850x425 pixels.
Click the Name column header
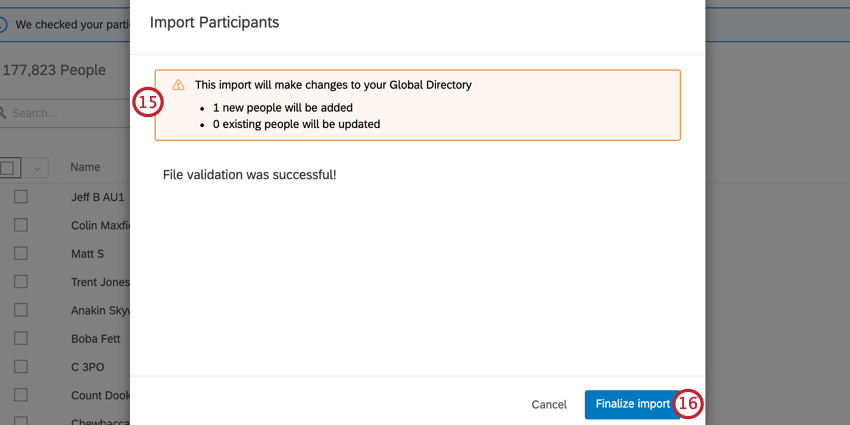coord(85,167)
